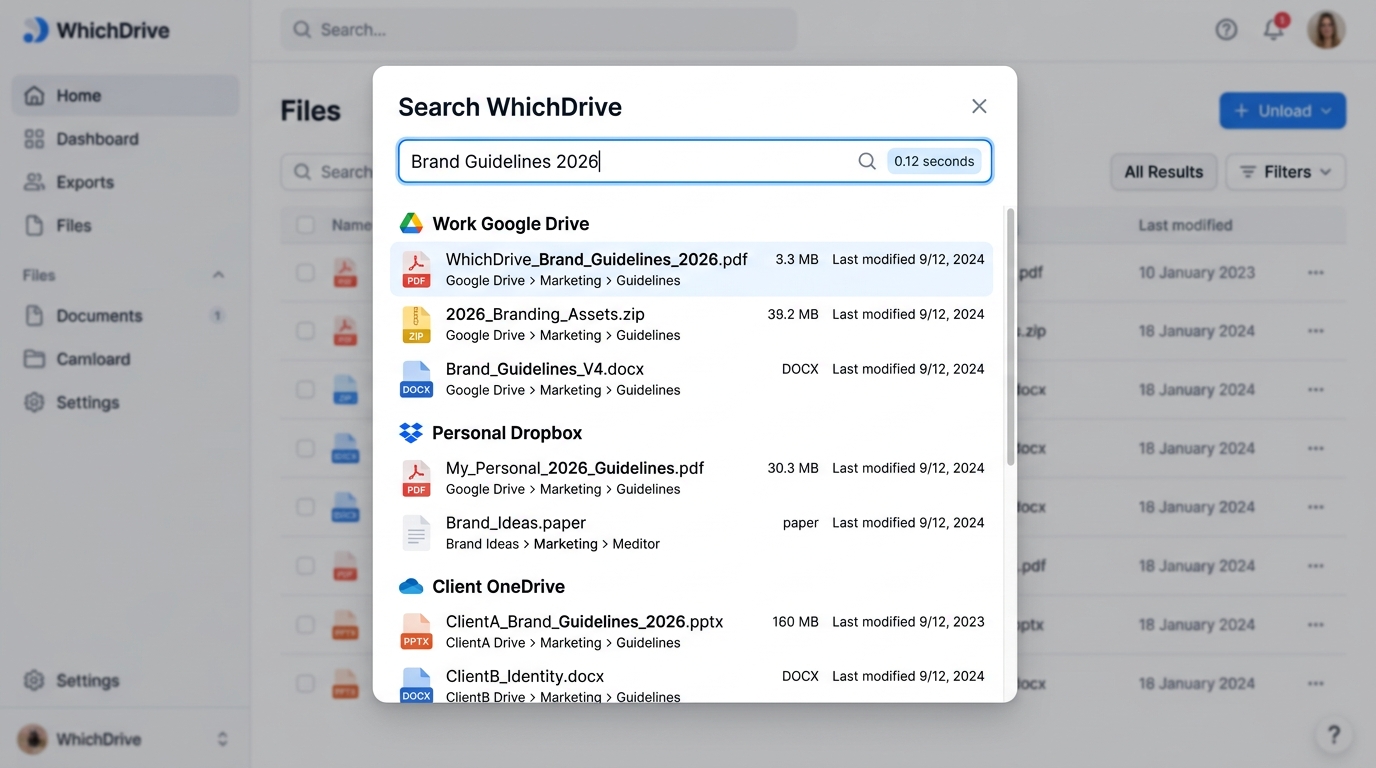Click the WhichDrive logo in the top-left corner
This screenshot has height=768, width=1376.
[96, 30]
